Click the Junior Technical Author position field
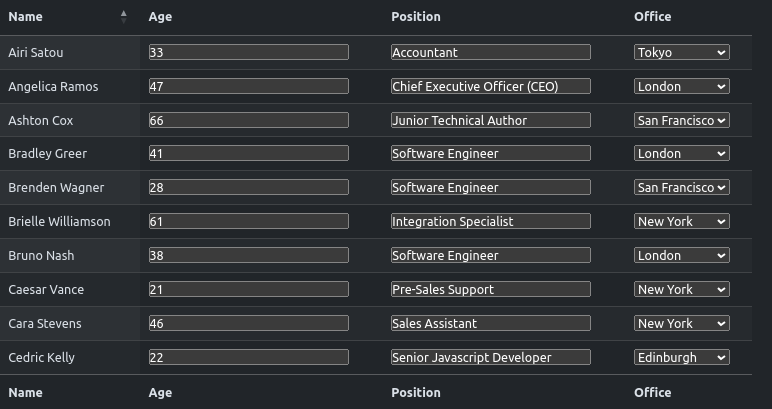Viewport: 772px width, 409px height. (490, 120)
